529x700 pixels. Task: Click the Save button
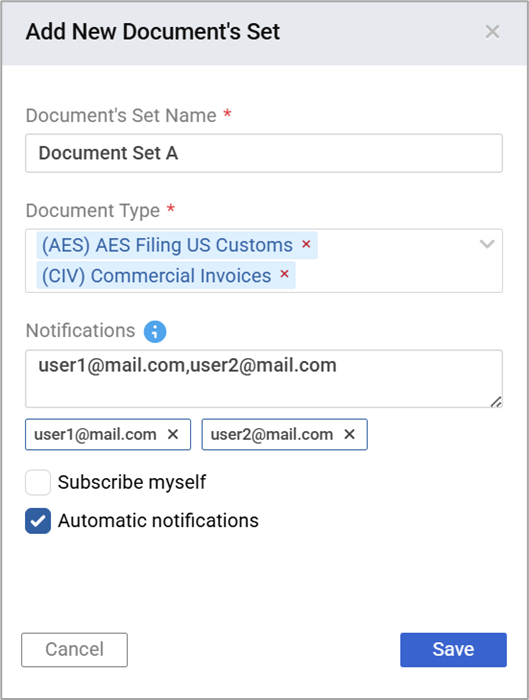point(453,650)
